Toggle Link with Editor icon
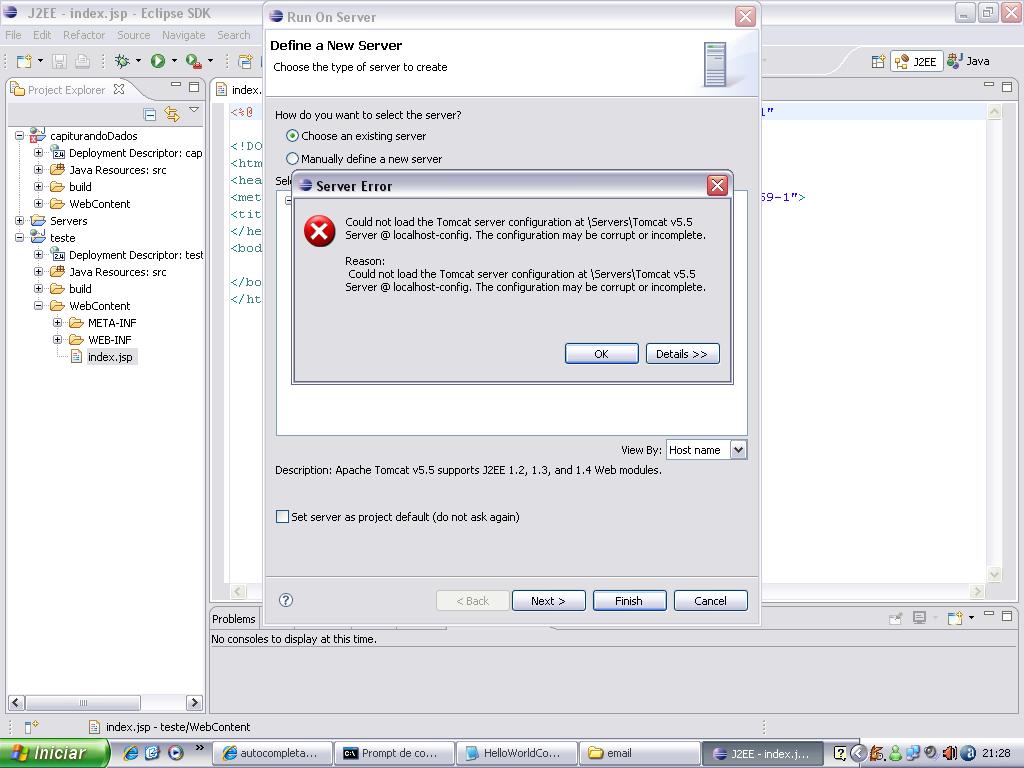The width and height of the screenshot is (1024, 768). tap(172, 115)
